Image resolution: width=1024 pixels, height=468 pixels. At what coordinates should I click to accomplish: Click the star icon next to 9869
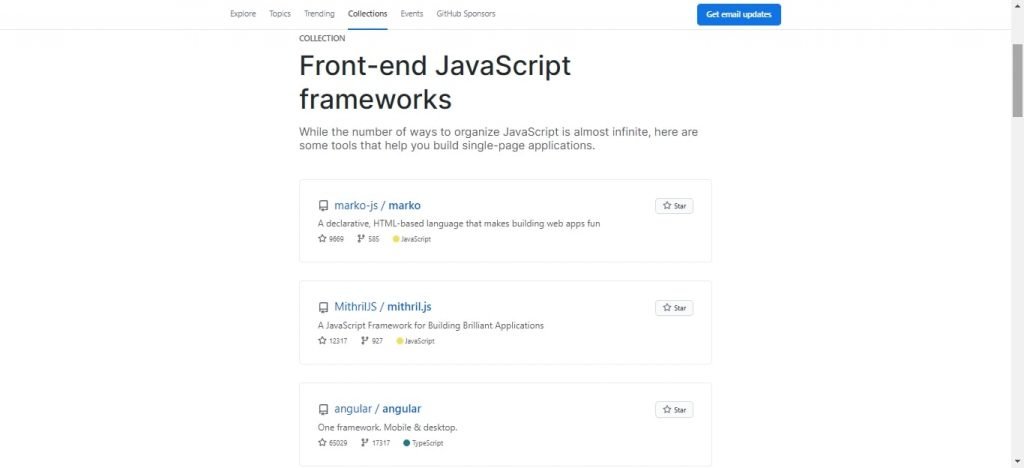tap(322, 239)
